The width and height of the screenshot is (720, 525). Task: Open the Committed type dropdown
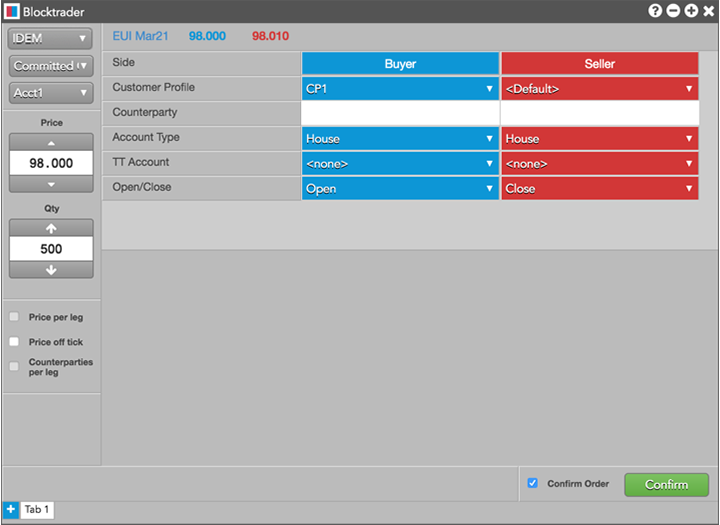(x=51, y=66)
